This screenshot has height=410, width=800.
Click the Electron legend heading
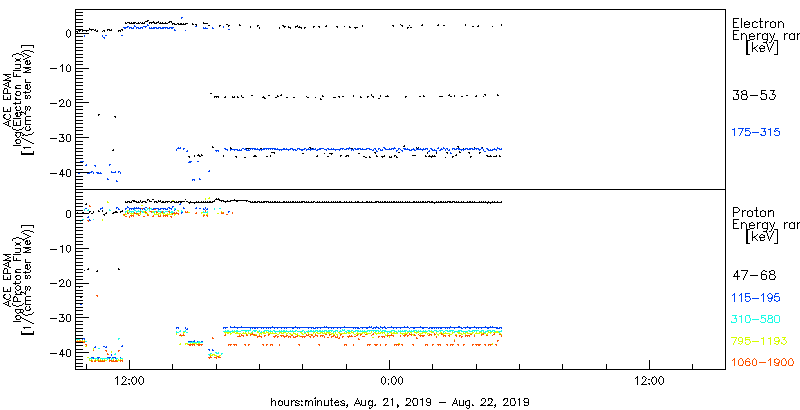(x=757, y=23)
